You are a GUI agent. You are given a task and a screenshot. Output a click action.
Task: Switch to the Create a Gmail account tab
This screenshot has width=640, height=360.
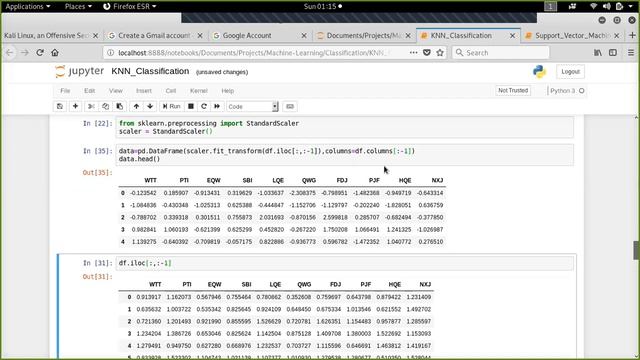point(154,36)
